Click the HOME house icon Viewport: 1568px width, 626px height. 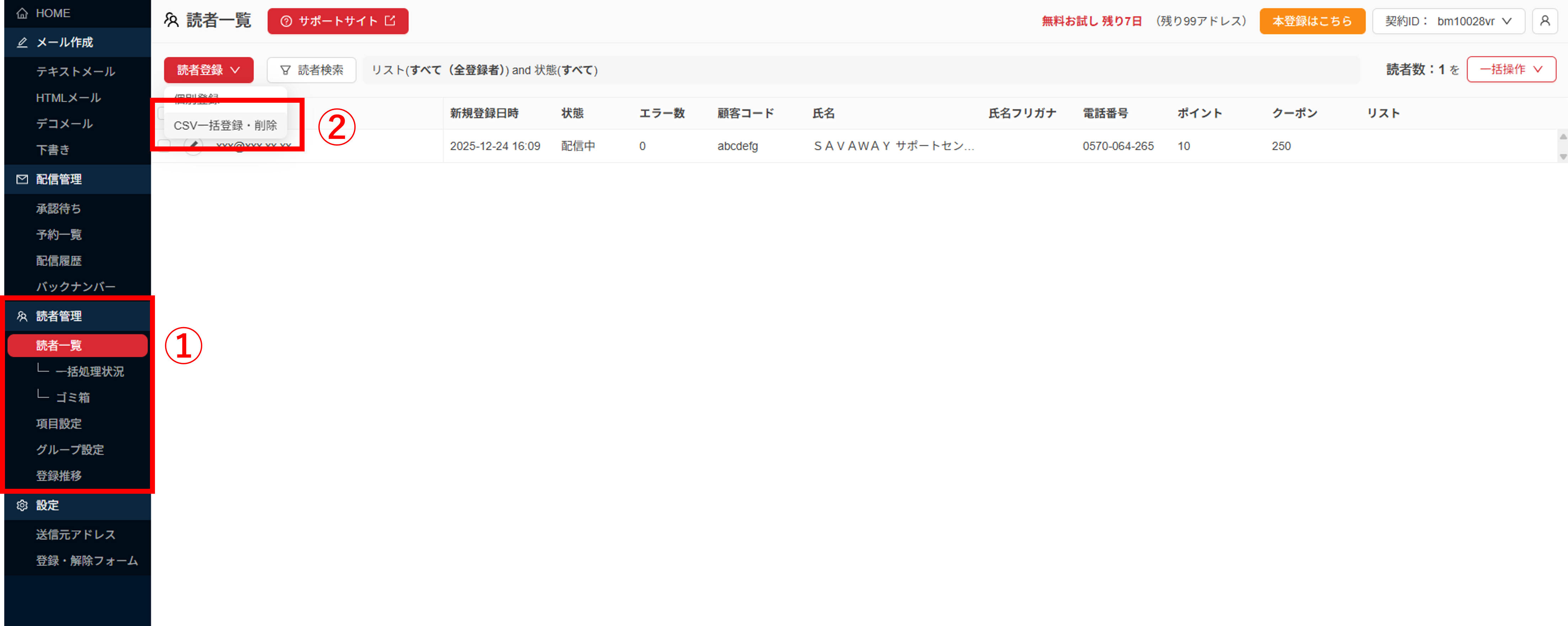[x=22, y=14]
